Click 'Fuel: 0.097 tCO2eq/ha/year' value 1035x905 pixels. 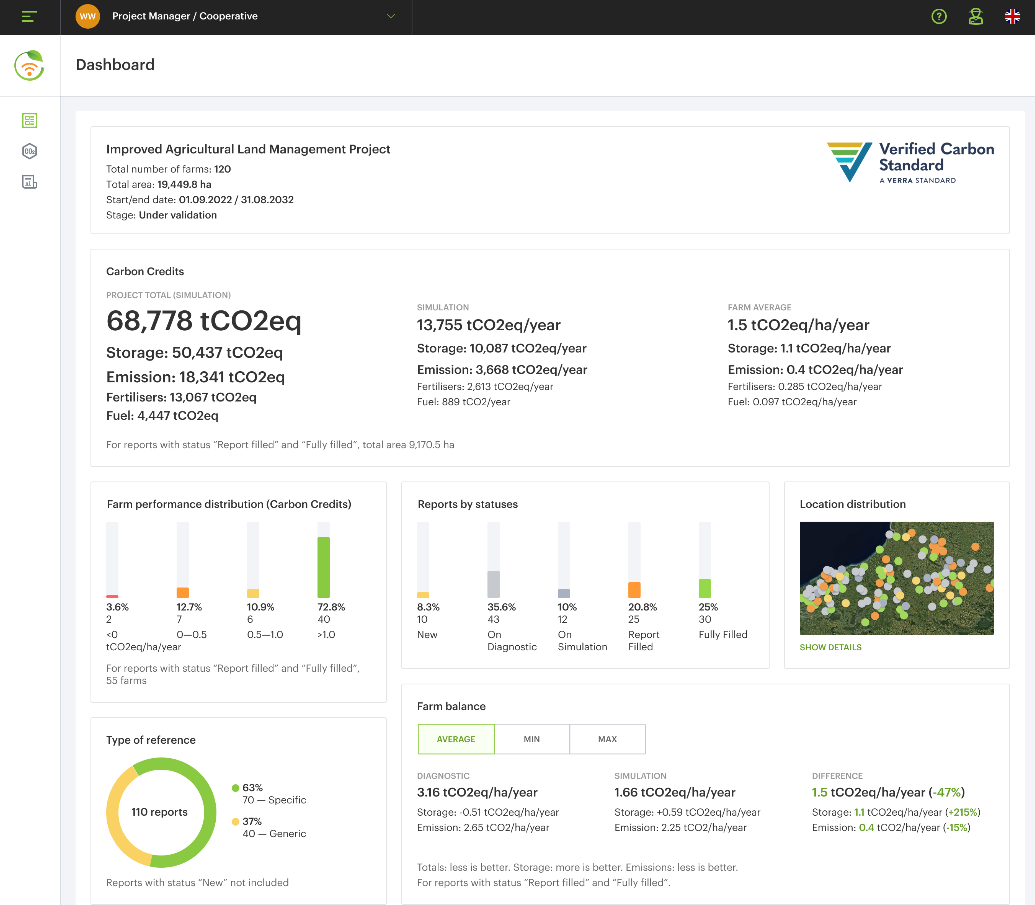pyautogui.click(x=792, y=401)
